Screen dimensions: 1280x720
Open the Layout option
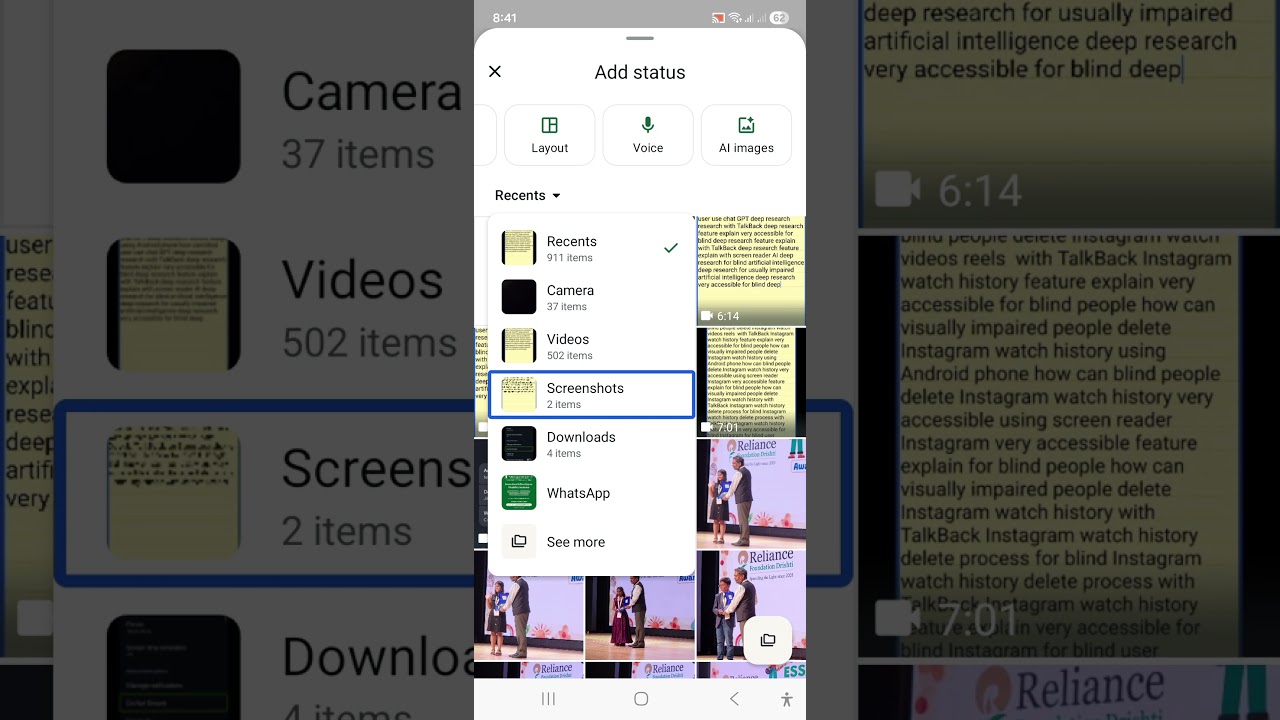click(549, 135)
